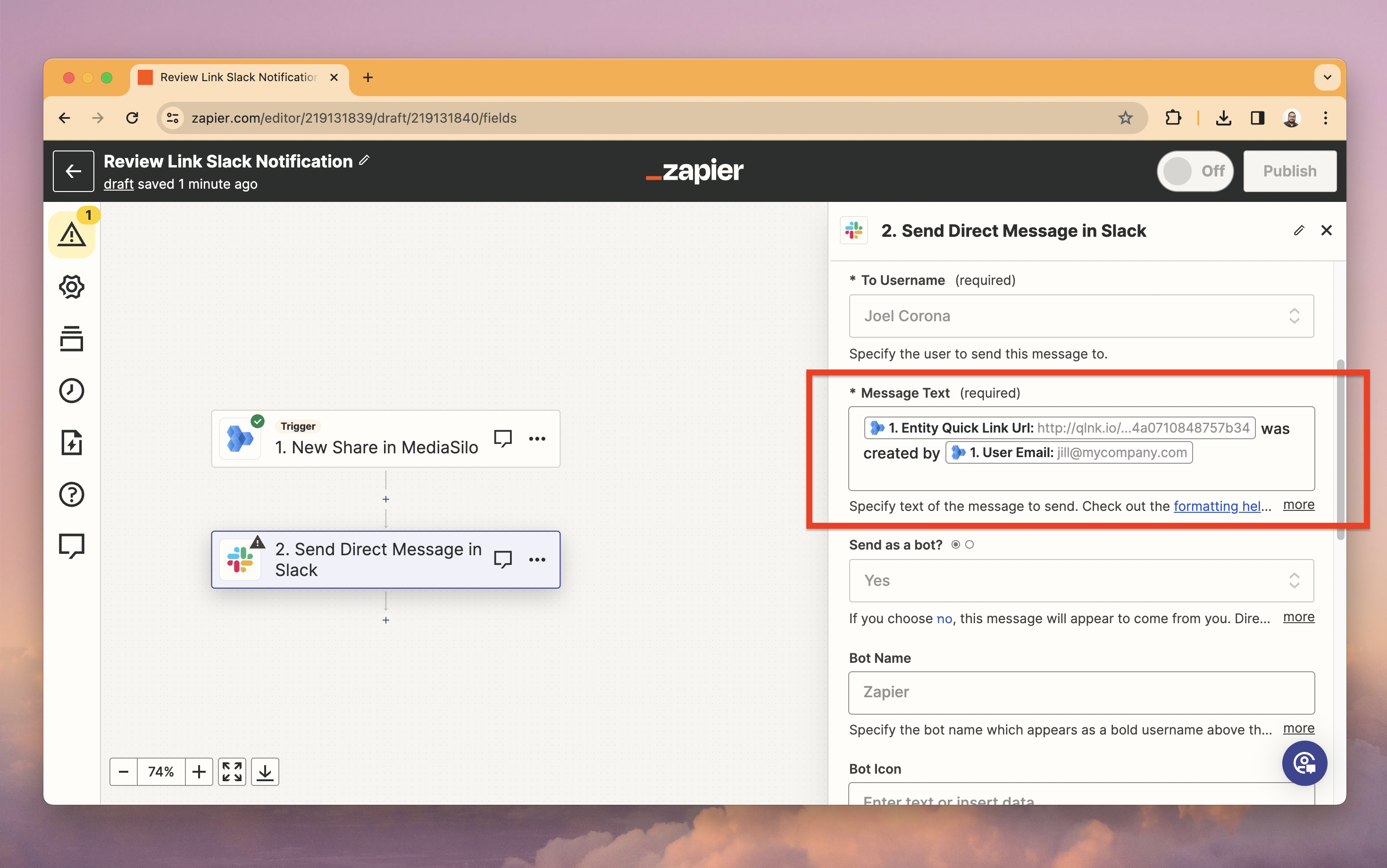The width and height of the screenshot is (1387, 868).
Task: Open the comments speech bubble in sidebar
Action: 71,546
